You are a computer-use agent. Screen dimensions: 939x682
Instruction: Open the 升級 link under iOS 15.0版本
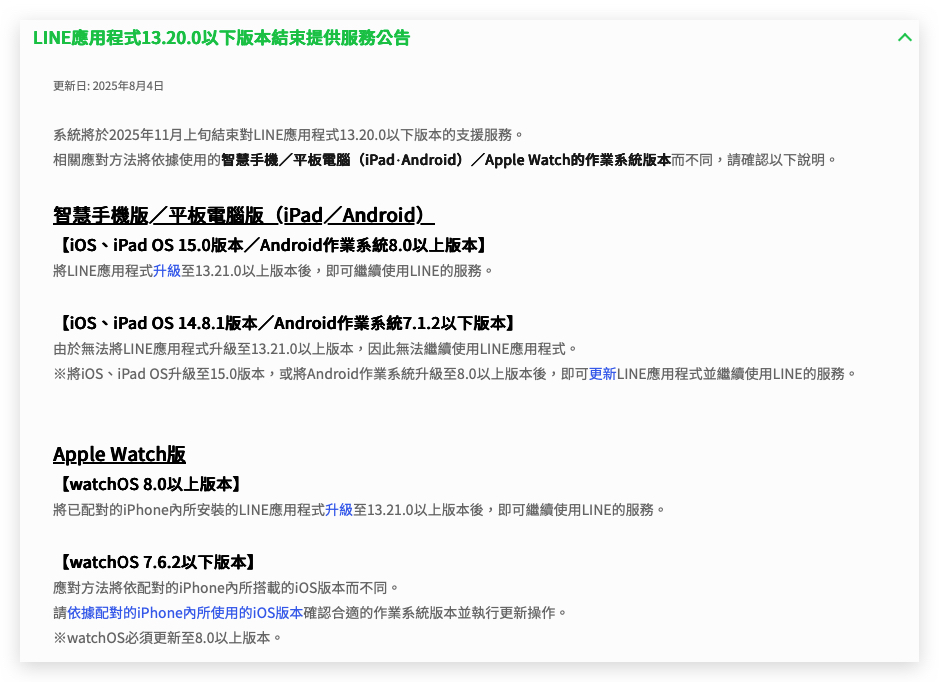point(167,271)
